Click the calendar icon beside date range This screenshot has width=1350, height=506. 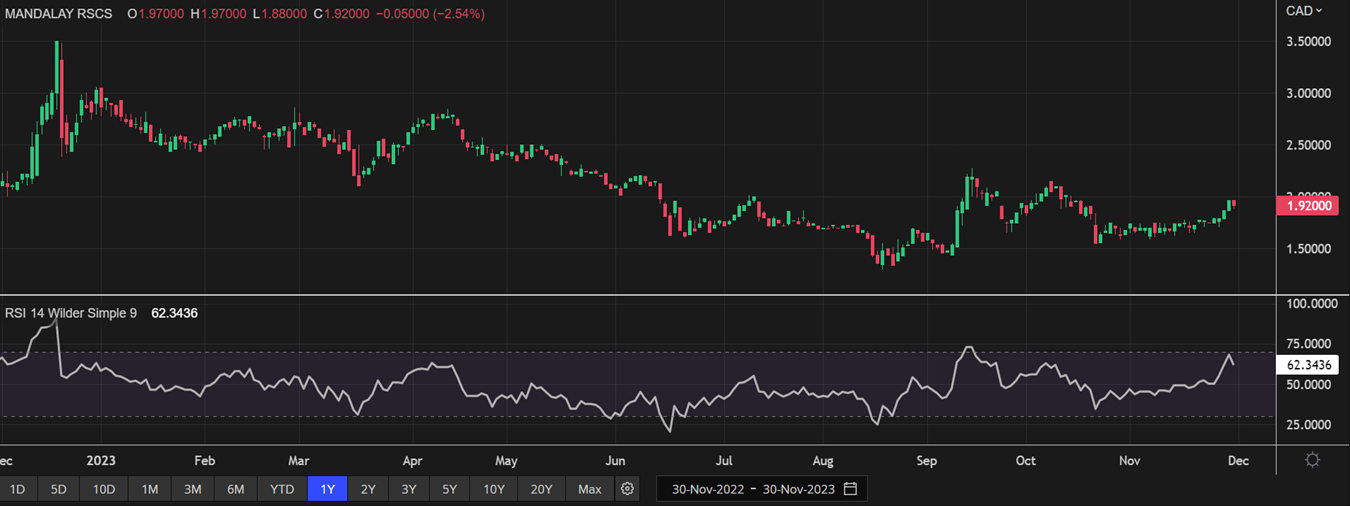[850, 489]
